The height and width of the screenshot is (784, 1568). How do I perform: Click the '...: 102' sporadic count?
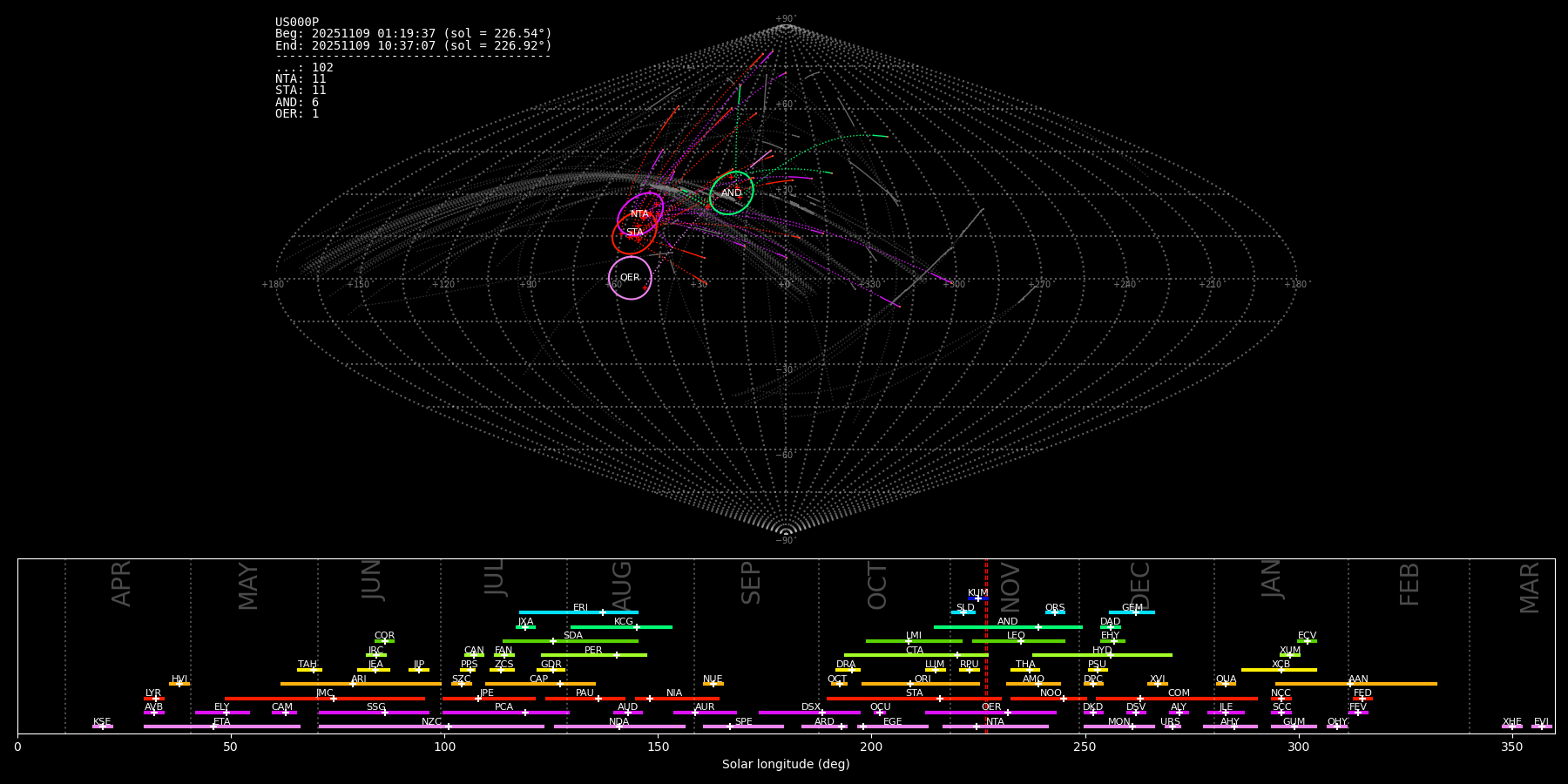pos(304,68)
